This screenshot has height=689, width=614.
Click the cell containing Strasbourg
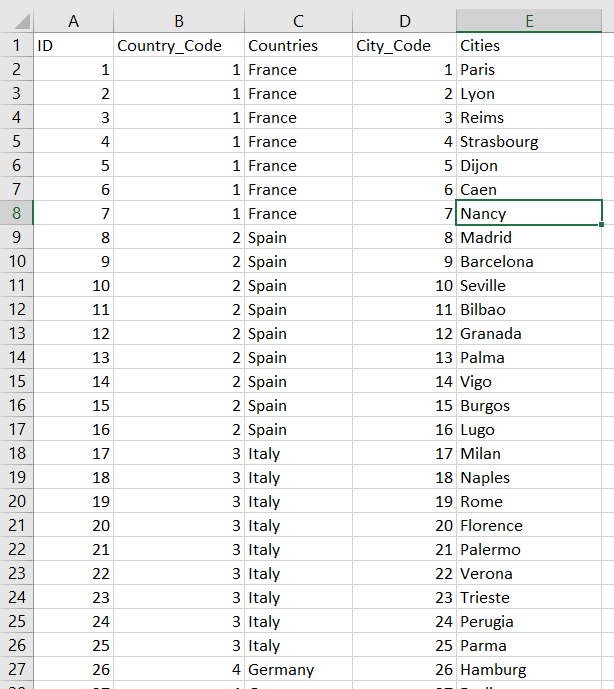pos(529,141)
